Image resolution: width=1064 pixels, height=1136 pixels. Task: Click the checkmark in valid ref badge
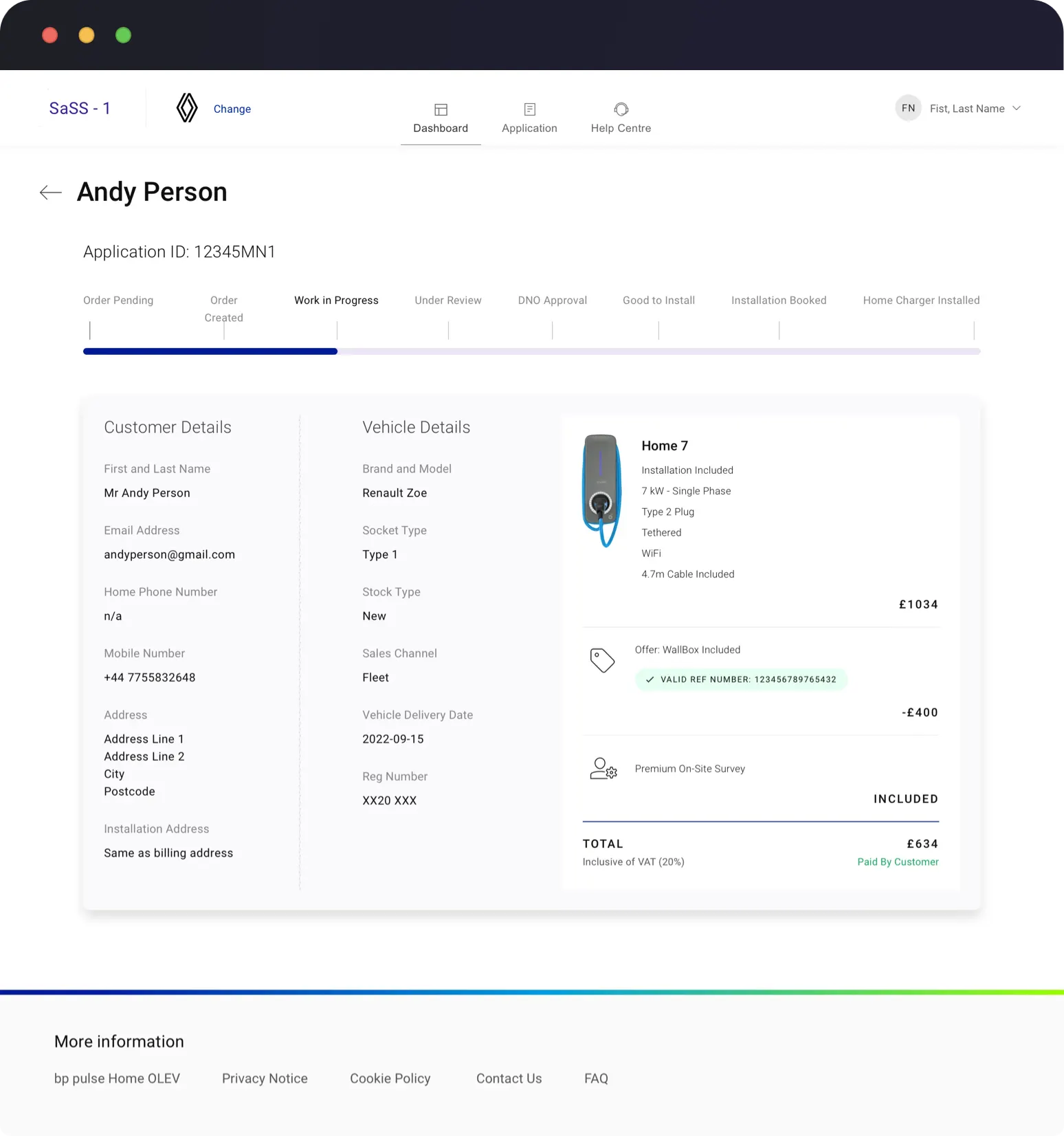[x=650, y=679]
